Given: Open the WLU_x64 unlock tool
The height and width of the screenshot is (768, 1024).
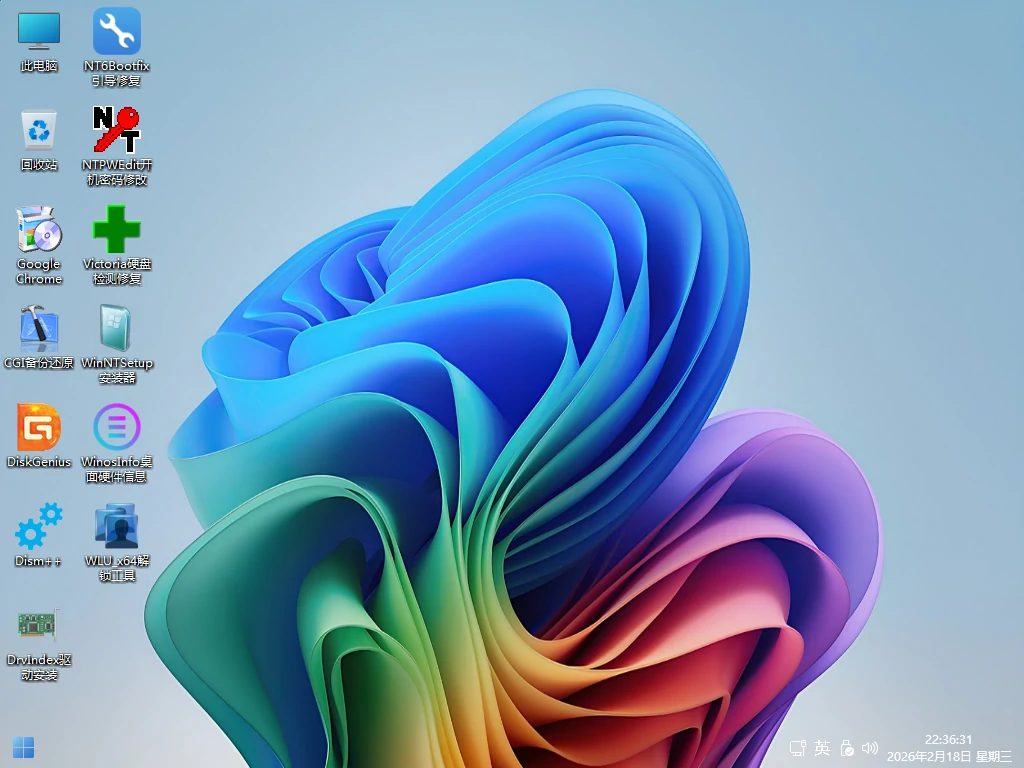Looking at the screenshot, I should [x=118, y=530].
